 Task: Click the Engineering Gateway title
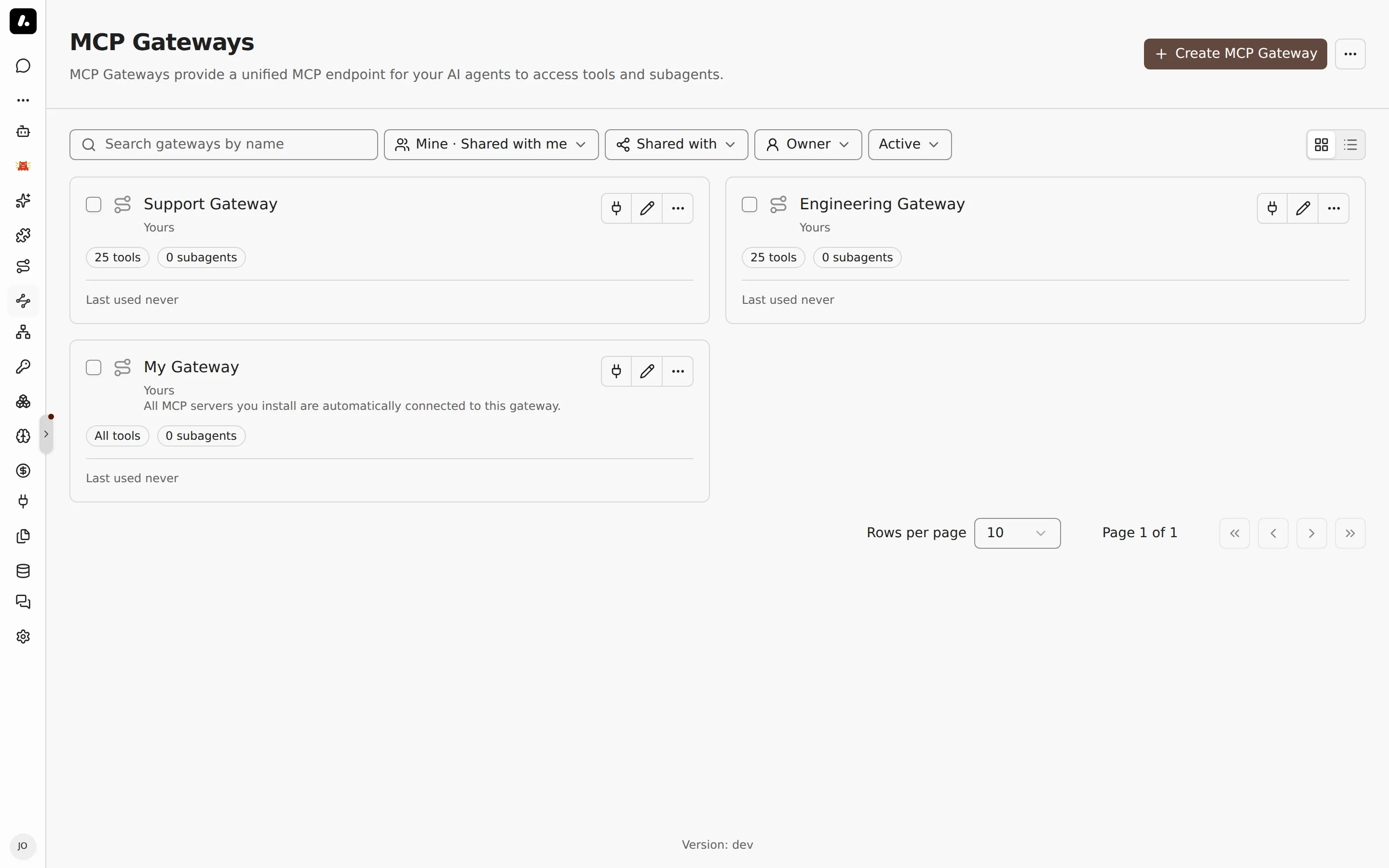[x=882, y=204]
